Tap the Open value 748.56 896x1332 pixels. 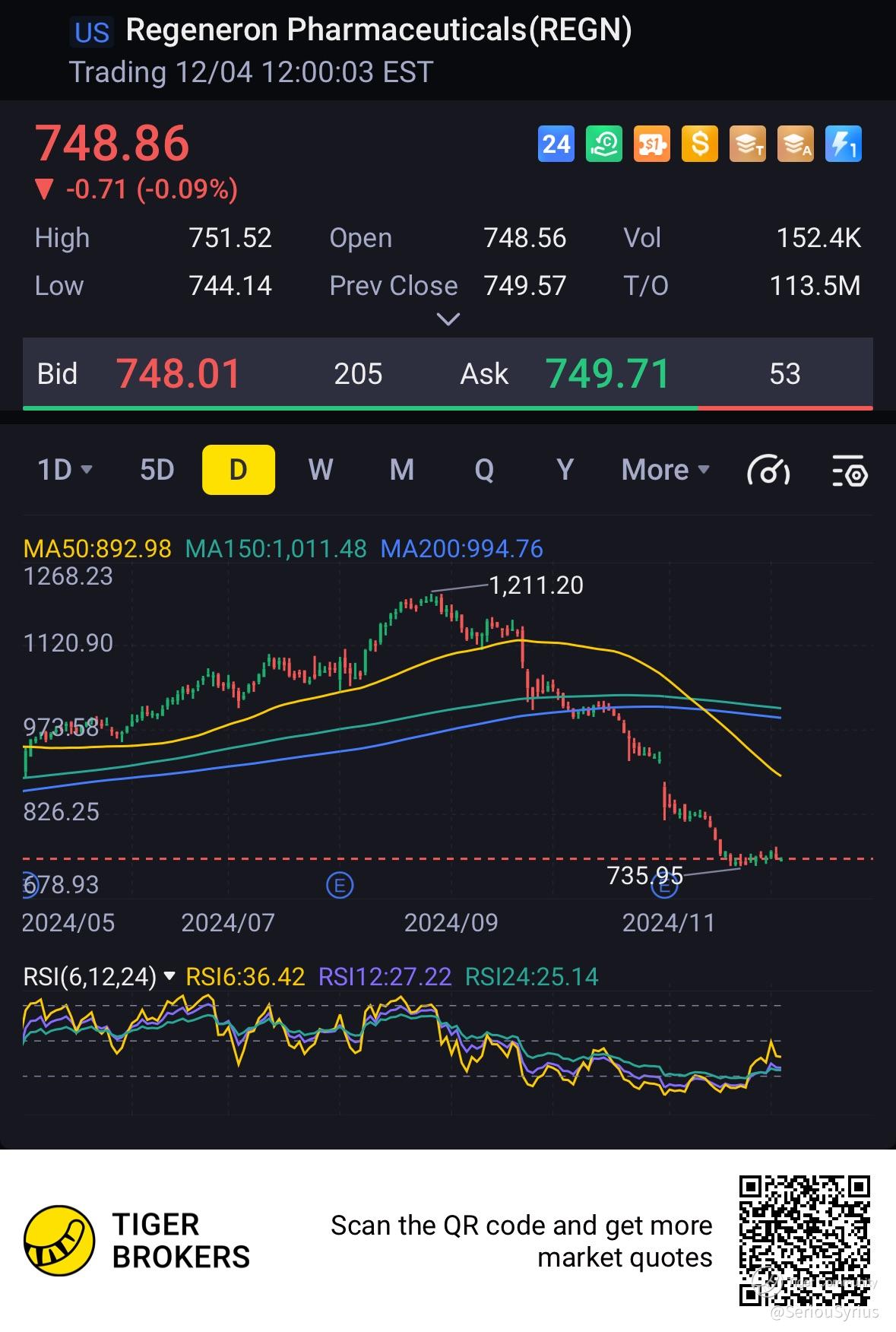pos(525,238)
